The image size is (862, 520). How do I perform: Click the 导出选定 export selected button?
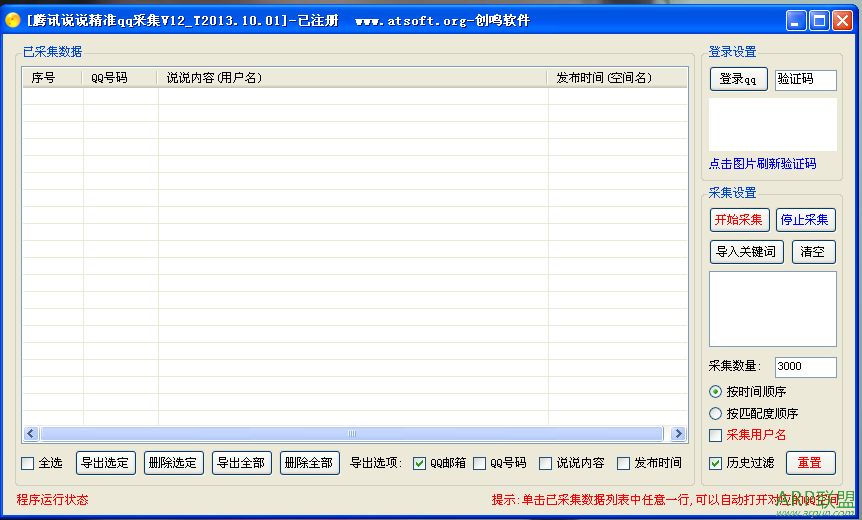coord(105,463)
